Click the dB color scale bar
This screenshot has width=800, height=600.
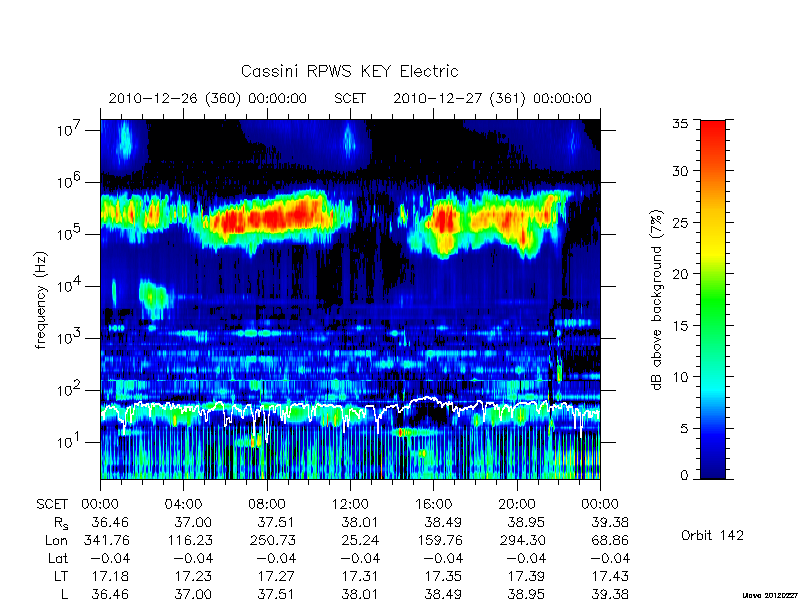click(713, 299)
